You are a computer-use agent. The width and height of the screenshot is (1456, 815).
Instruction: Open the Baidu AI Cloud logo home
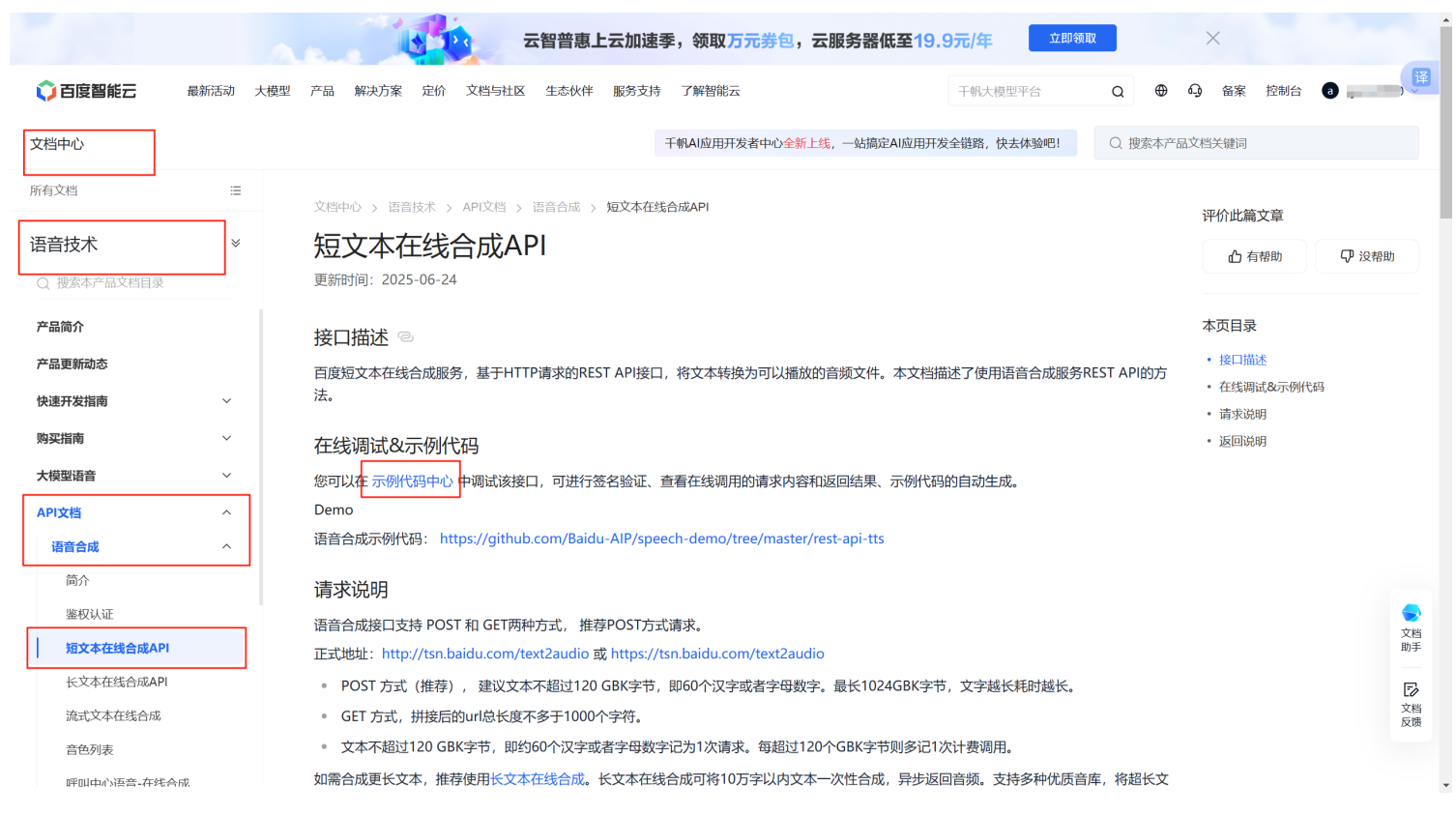coord(86,91)
